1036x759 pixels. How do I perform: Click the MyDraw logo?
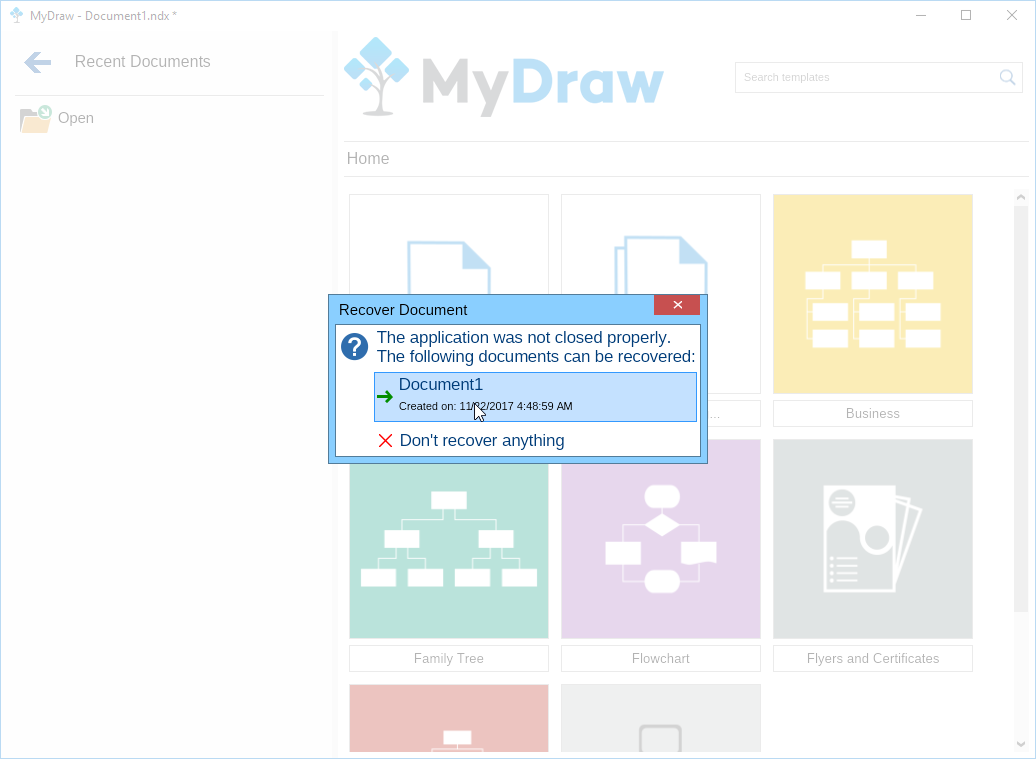tap(504, 77)
